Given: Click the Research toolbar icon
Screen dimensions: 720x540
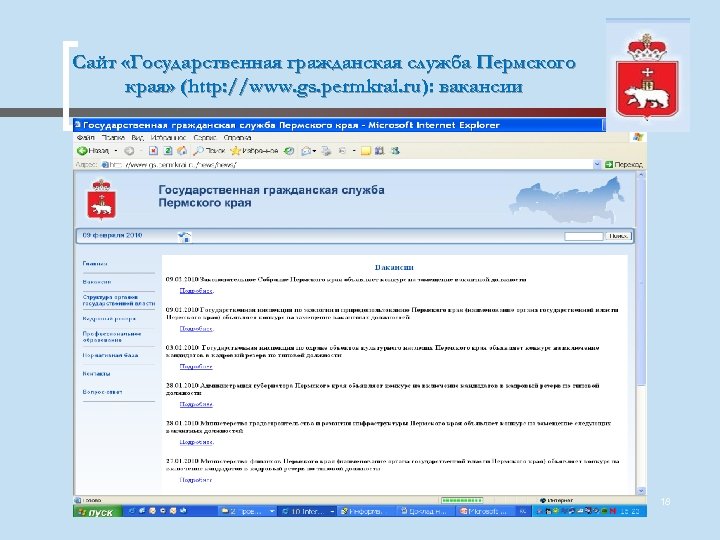Looking at the screenshot, I should [x=379, y=151].
